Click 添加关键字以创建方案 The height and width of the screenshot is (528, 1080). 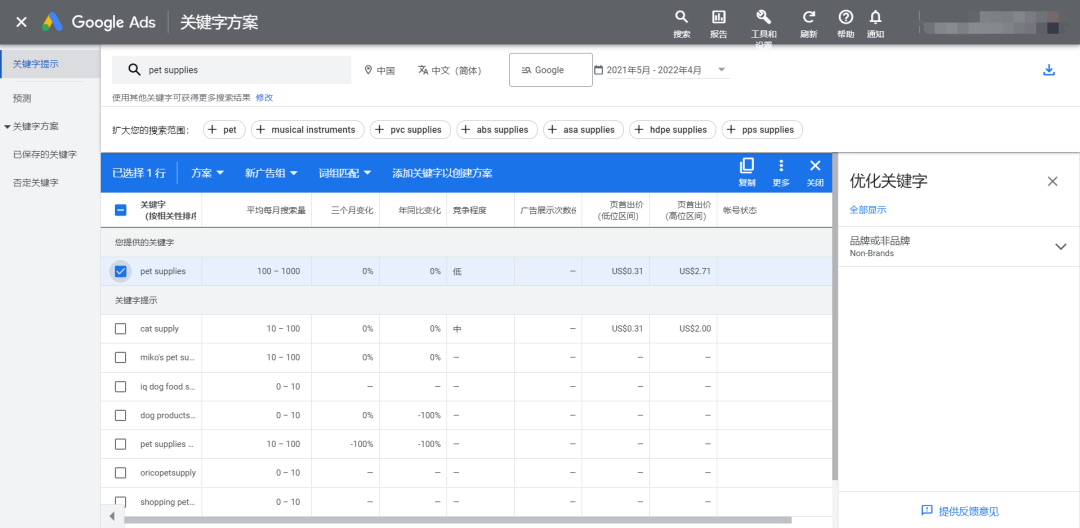click(x=442, y=173)
